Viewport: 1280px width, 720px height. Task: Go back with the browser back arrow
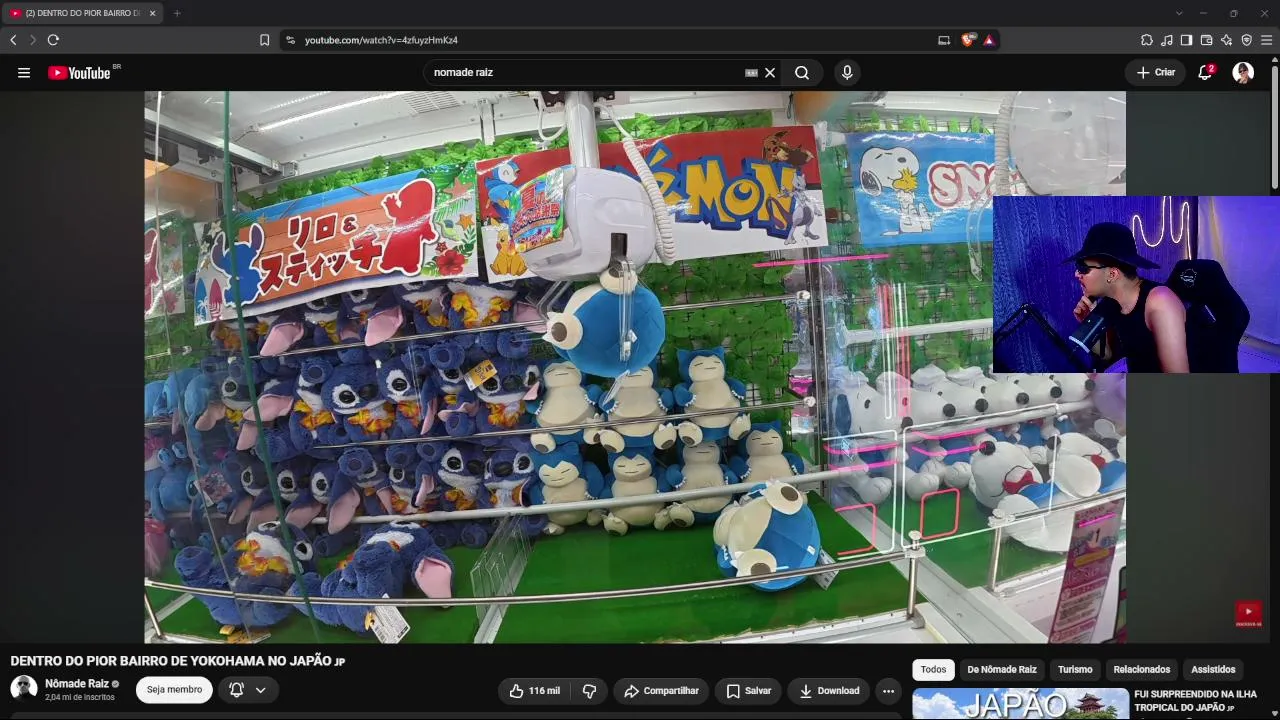[x=13, y=40]
